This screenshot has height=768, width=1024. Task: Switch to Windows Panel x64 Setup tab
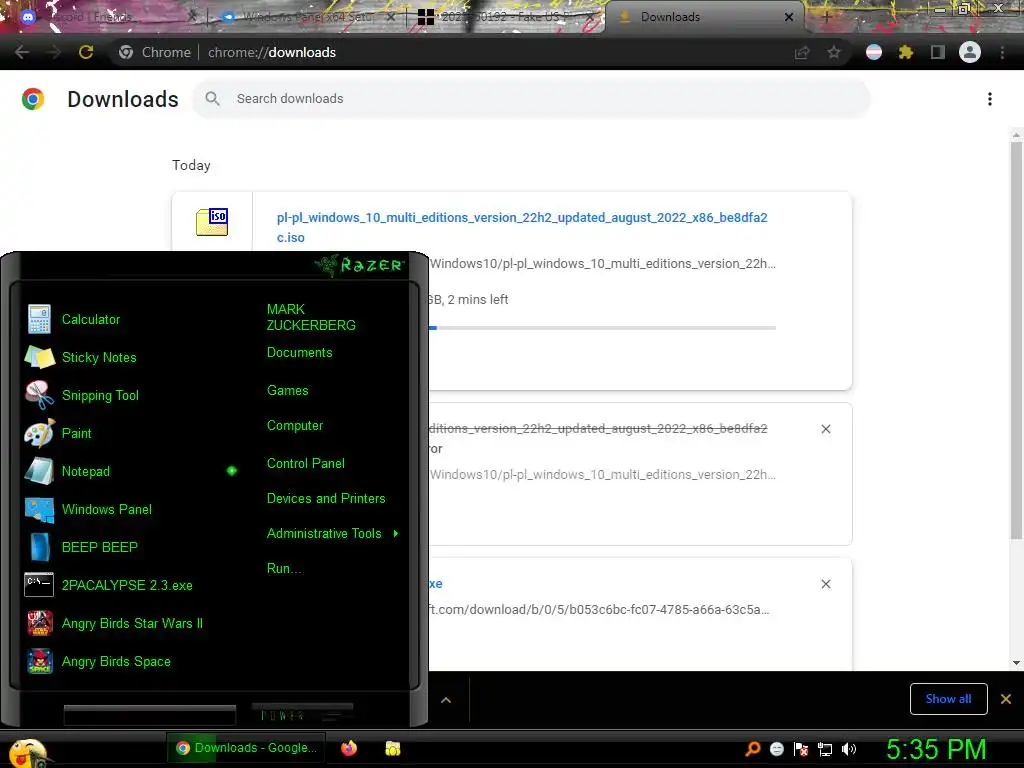pos(307,17)
